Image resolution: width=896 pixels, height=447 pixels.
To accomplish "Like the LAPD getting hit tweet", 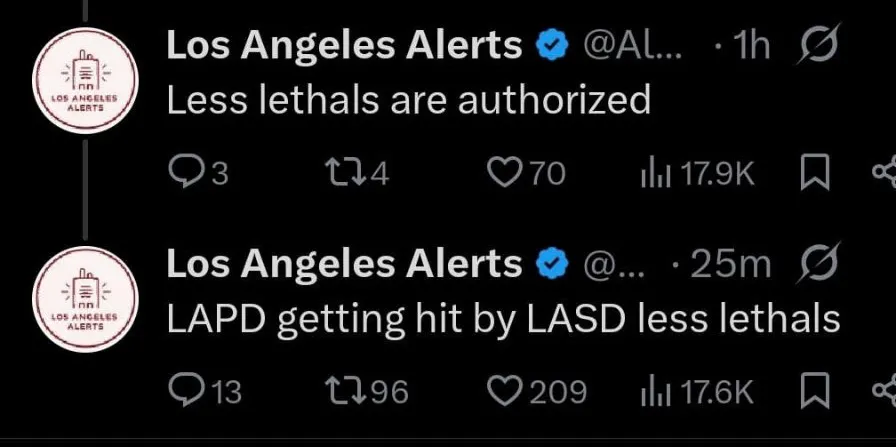I will coord(504,390).
